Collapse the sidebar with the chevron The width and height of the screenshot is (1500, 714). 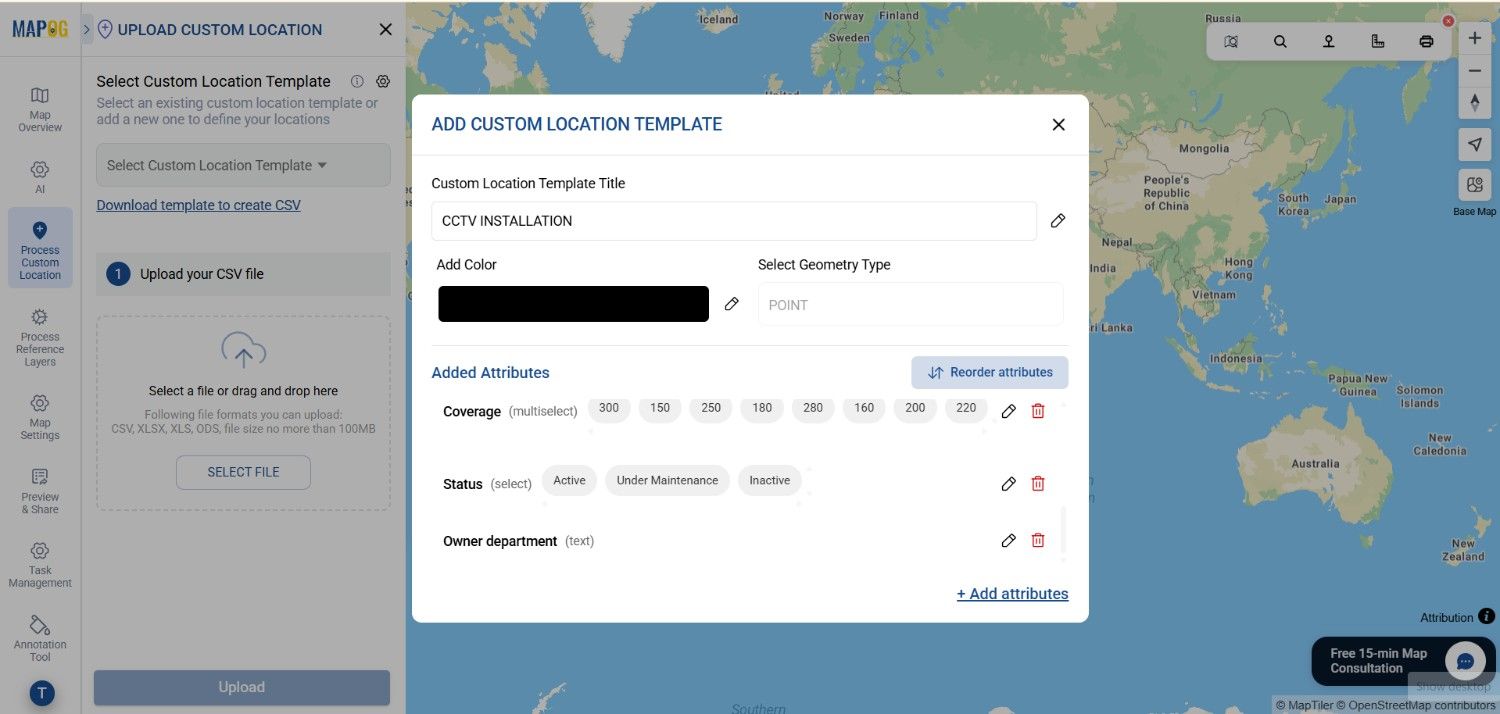[86, 29]
